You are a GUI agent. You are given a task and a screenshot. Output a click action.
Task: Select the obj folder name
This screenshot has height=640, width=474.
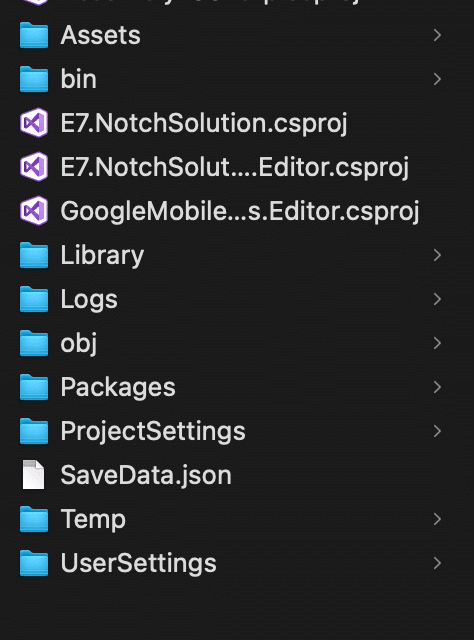(79, 344)
